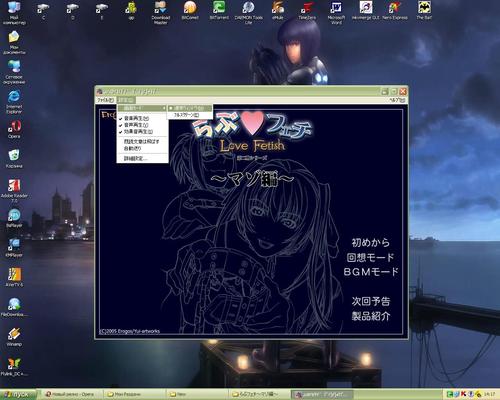Open 回想モード (recollection mode)

tap(371, 257)
